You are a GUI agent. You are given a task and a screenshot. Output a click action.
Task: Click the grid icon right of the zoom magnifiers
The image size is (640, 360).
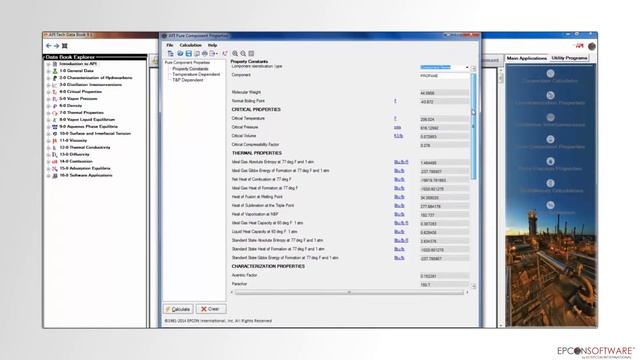pyautogui.click(x=251, y=53)
